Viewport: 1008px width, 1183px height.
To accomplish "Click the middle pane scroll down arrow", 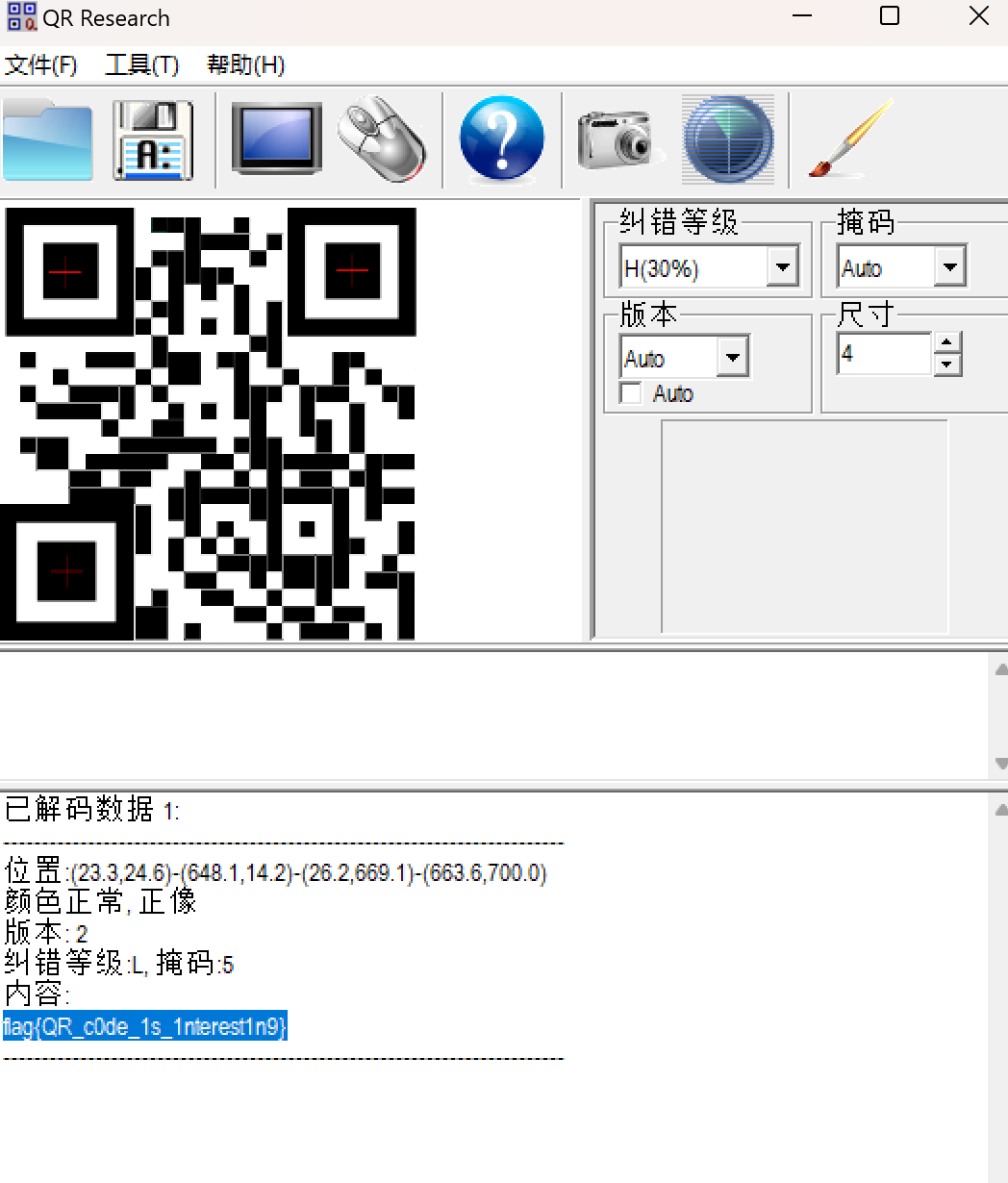I will click(1000, 764).
